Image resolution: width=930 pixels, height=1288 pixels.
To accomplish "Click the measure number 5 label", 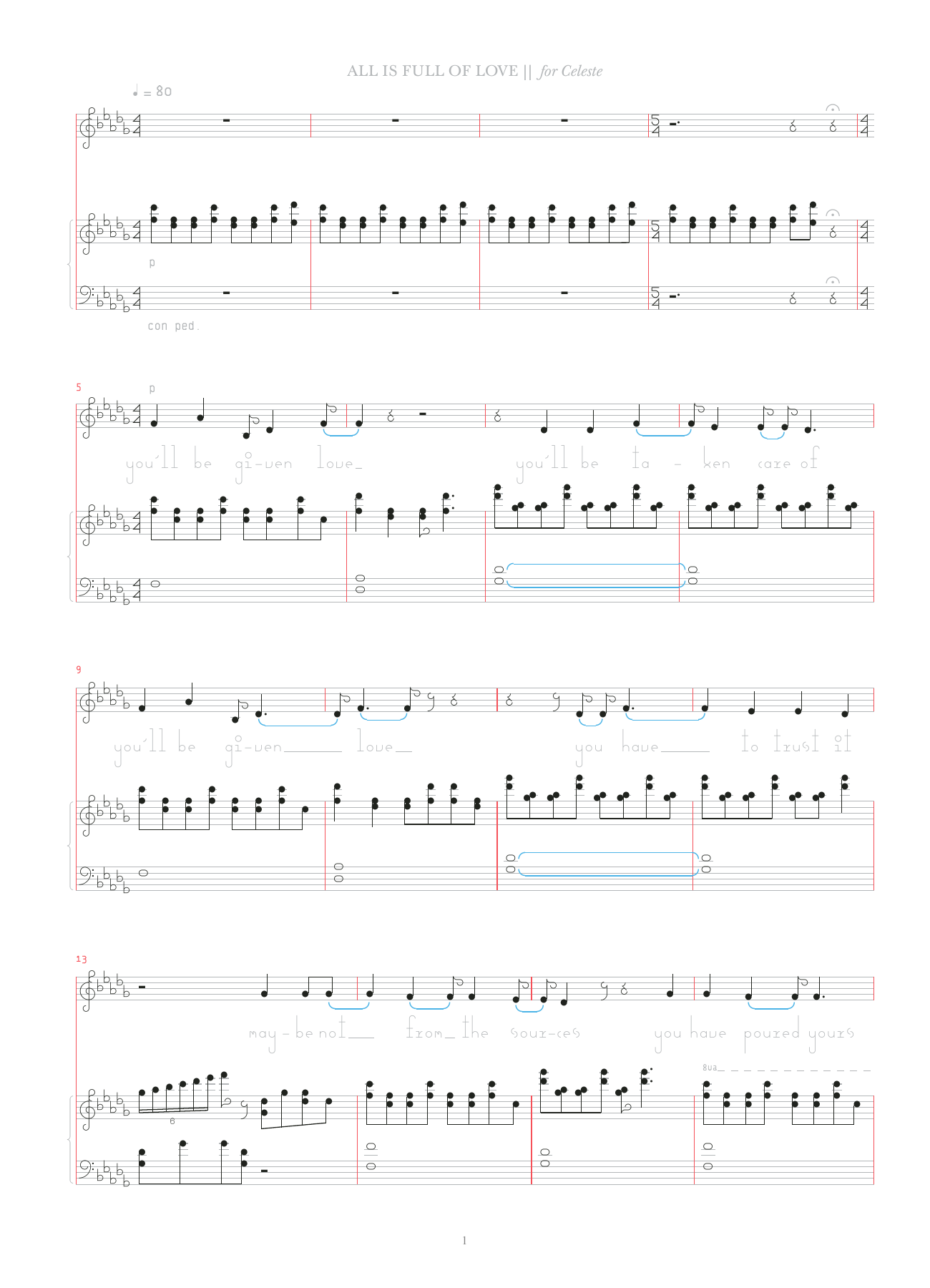I will point(79,387).
